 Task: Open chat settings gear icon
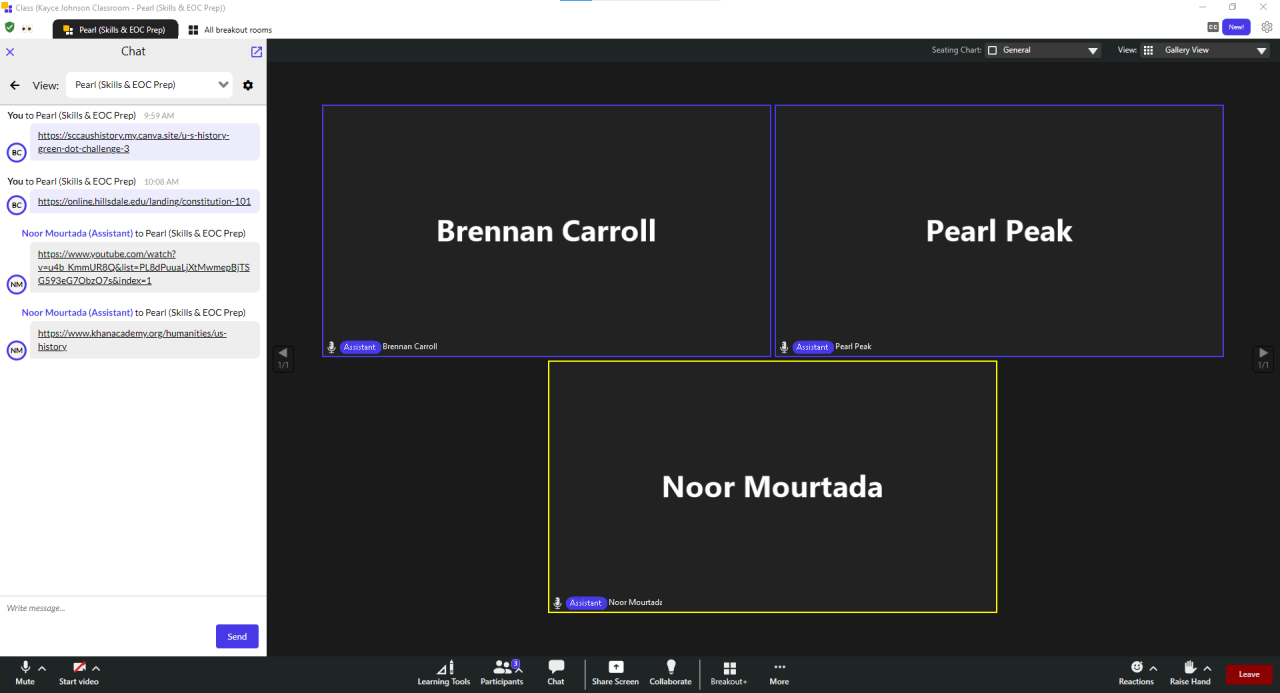(x=248, y=86)
